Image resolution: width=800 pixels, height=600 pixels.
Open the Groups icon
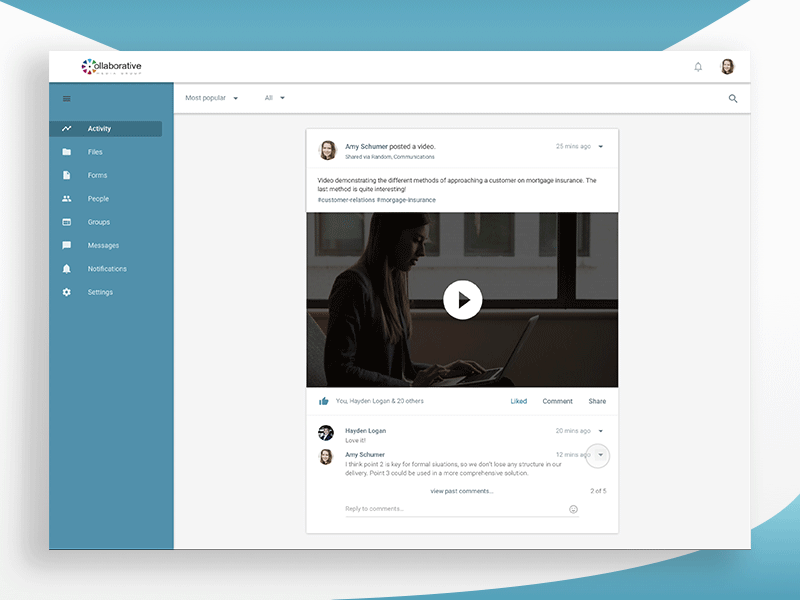click(66, 221)
